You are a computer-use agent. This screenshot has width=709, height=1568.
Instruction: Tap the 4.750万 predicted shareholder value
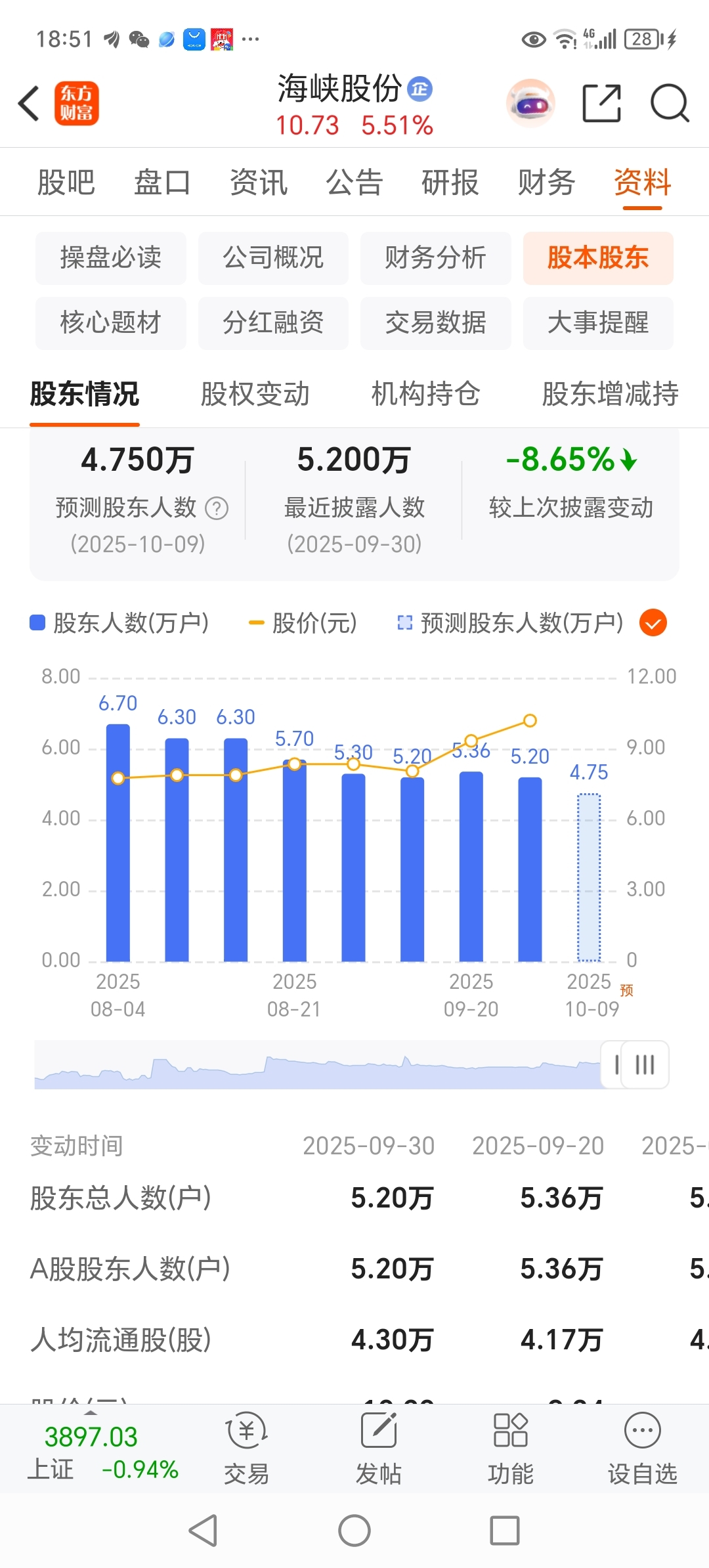pos(138,460)
